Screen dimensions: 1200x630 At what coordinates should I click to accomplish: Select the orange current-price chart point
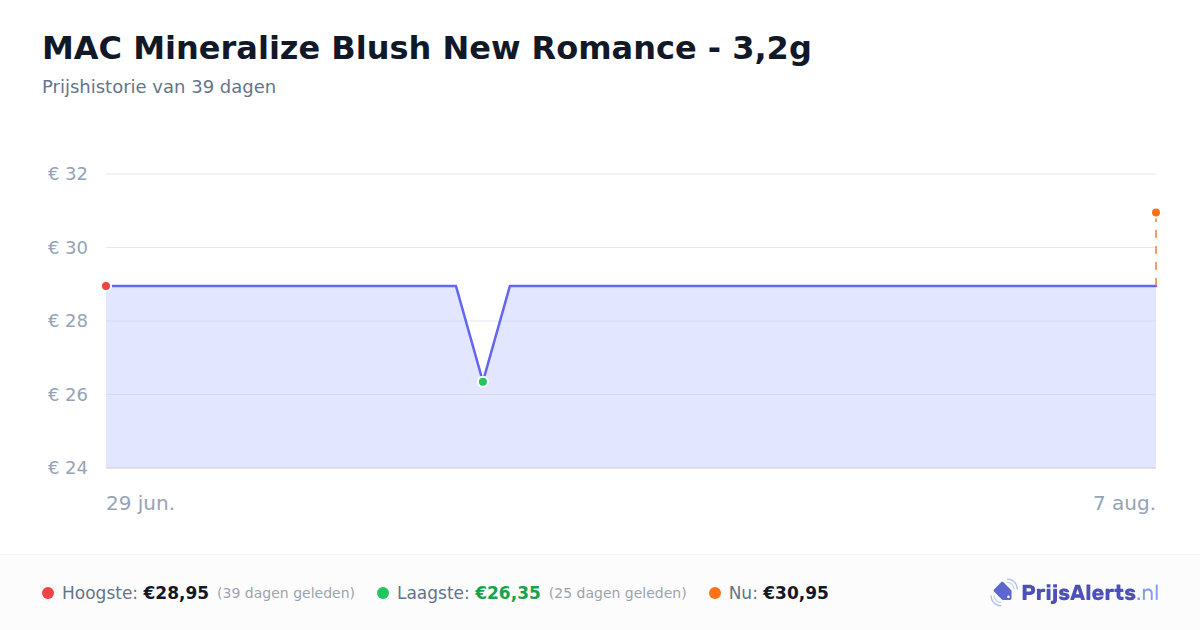coord(1156,212)
